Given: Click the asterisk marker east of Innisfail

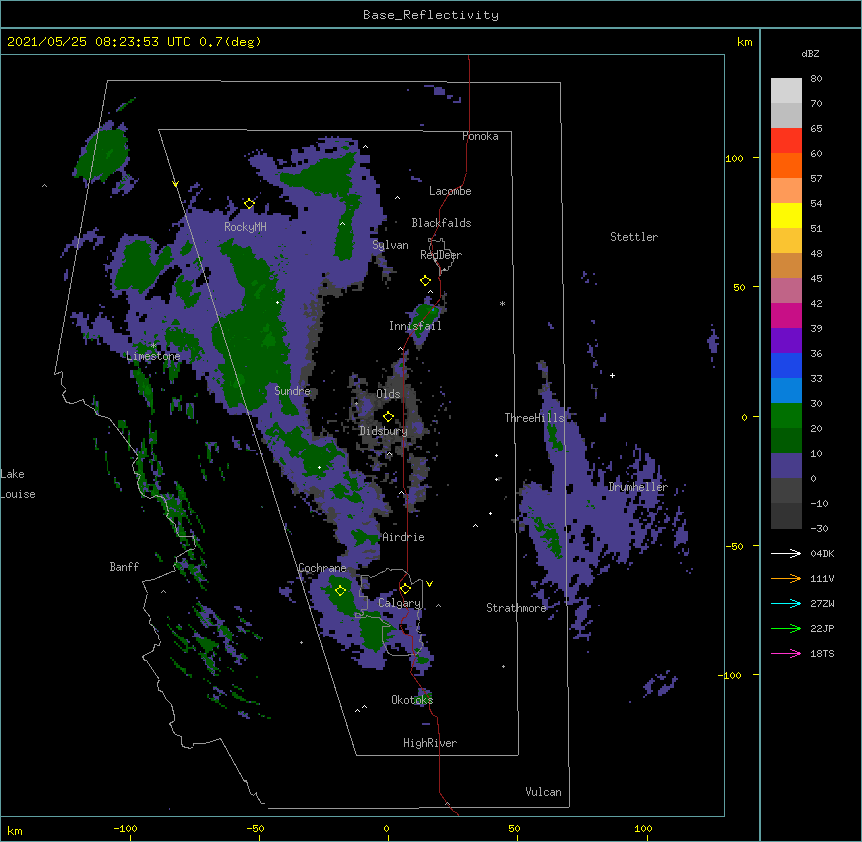Looking at the screenshot, I should (x=502, y=303).
